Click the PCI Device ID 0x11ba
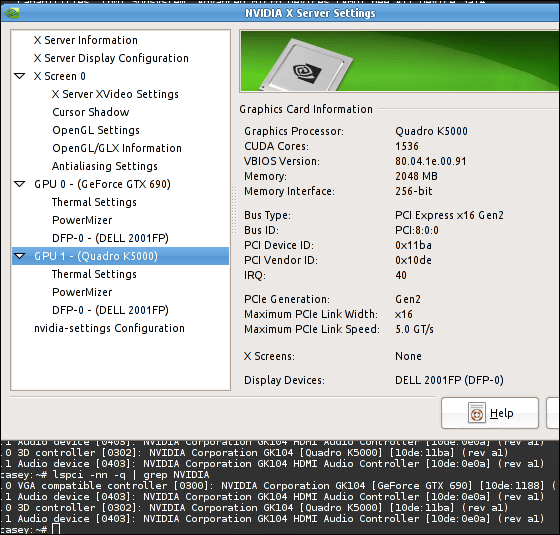Viewport: 560px width, 535px height. tap(413, 245)
